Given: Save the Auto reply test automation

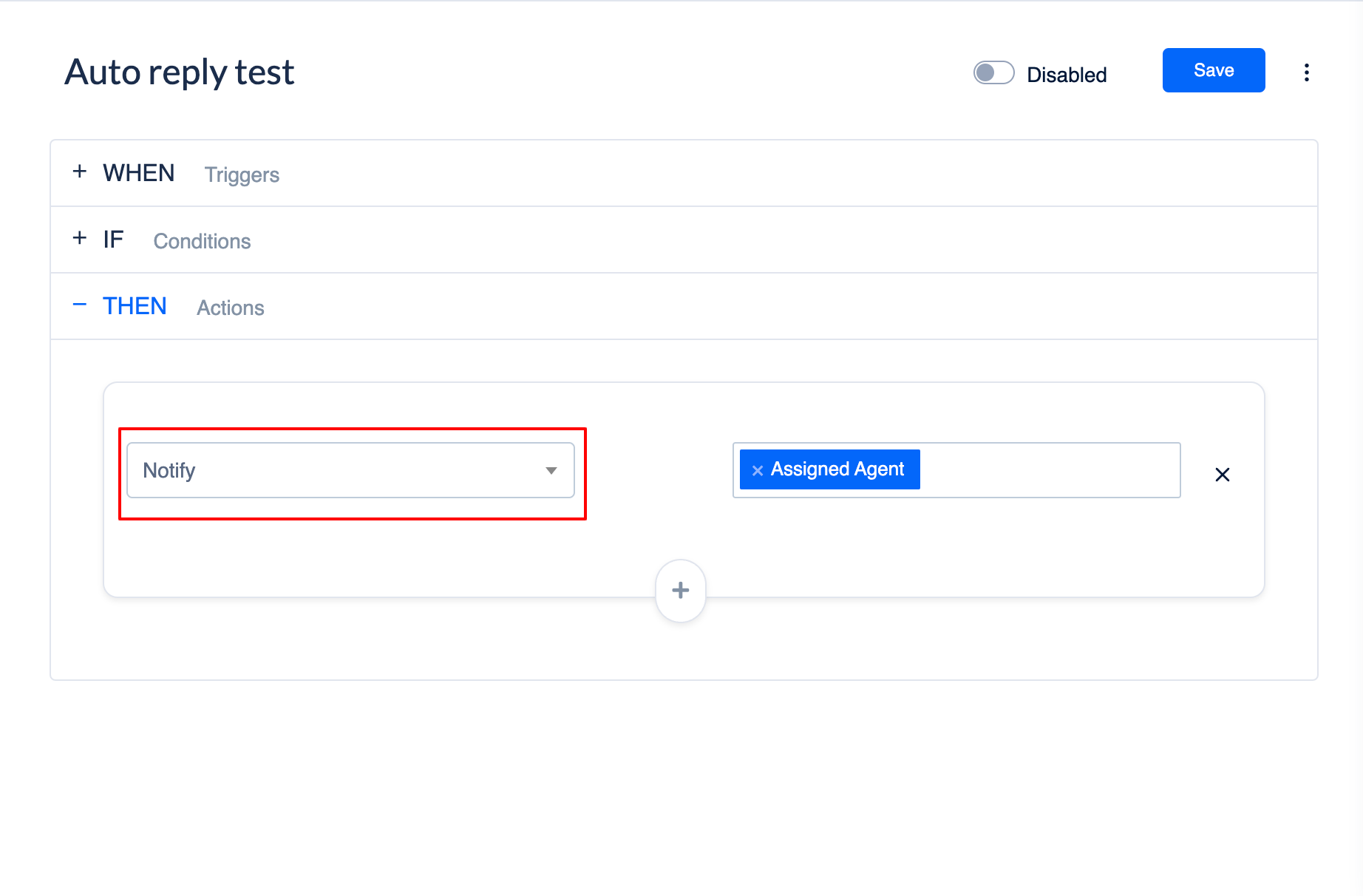Looking at the screenshot, I should tap(1213, 69).
